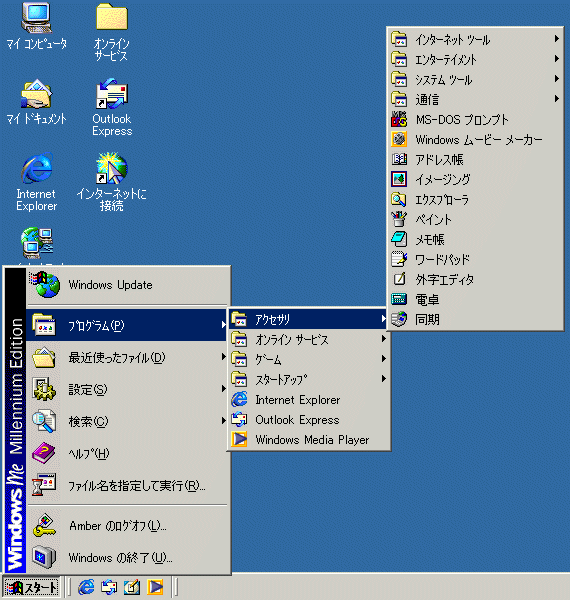Expand the システム ツール submenu arrow

[x=557, y=79]
